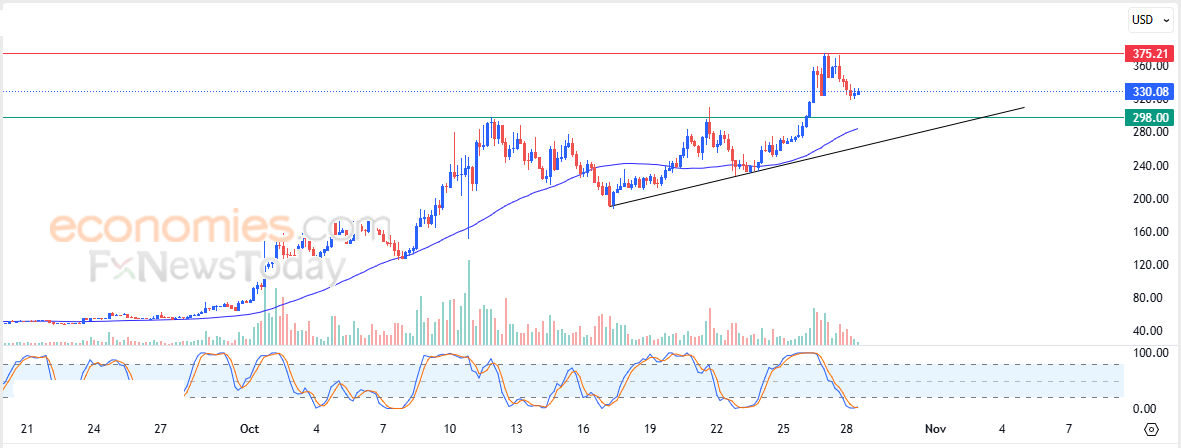Select the red 375.21 price label
Screen dimensions: 1181x448
1149,53
